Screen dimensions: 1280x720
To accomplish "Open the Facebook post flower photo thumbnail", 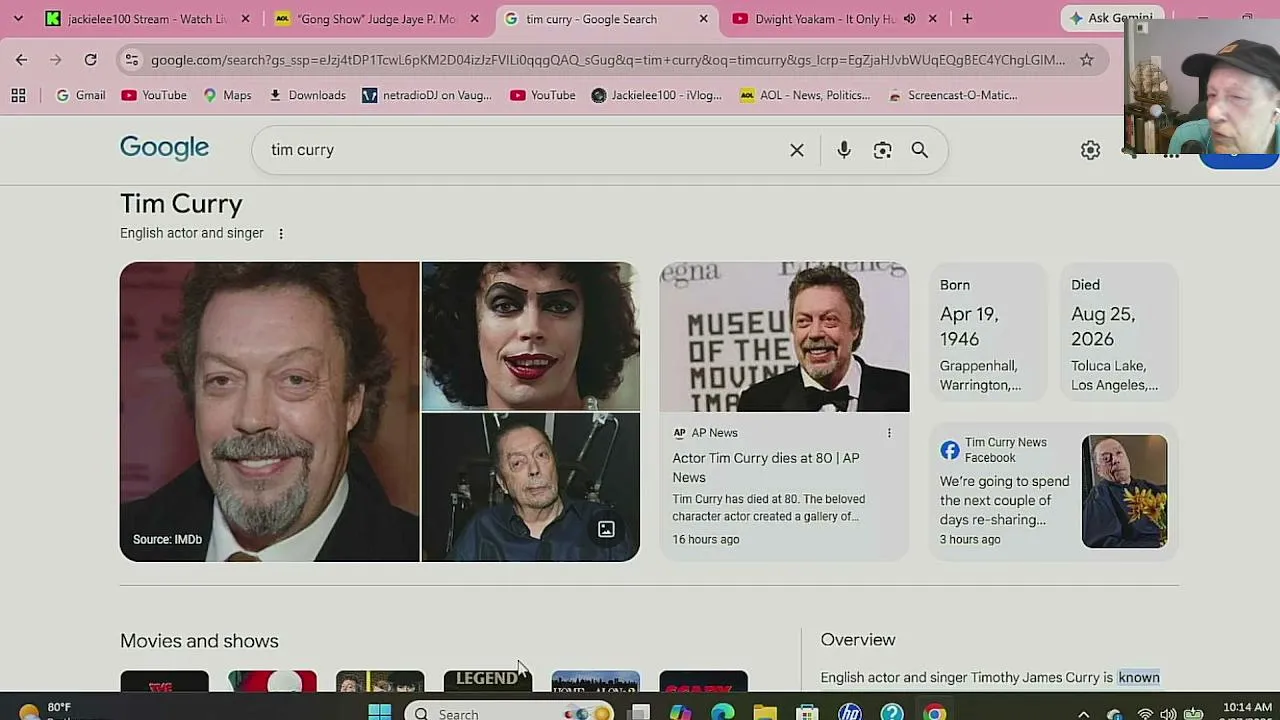I will click(1124, 491).
